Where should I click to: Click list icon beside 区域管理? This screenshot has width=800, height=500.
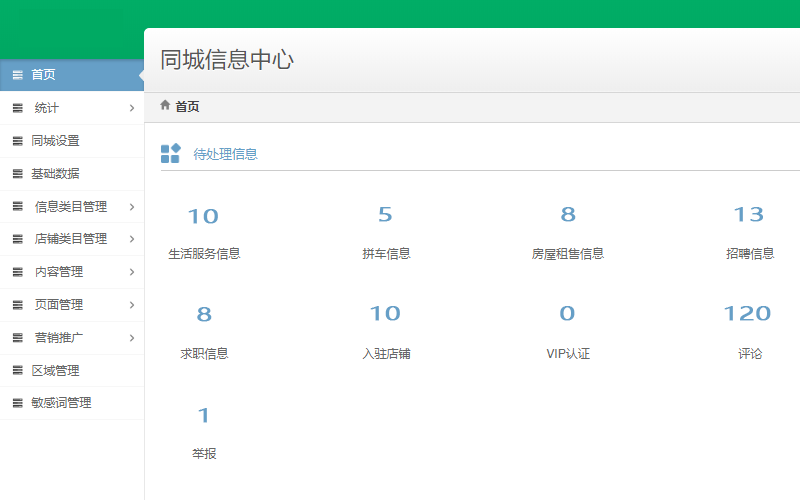click(x=17, y=371)
